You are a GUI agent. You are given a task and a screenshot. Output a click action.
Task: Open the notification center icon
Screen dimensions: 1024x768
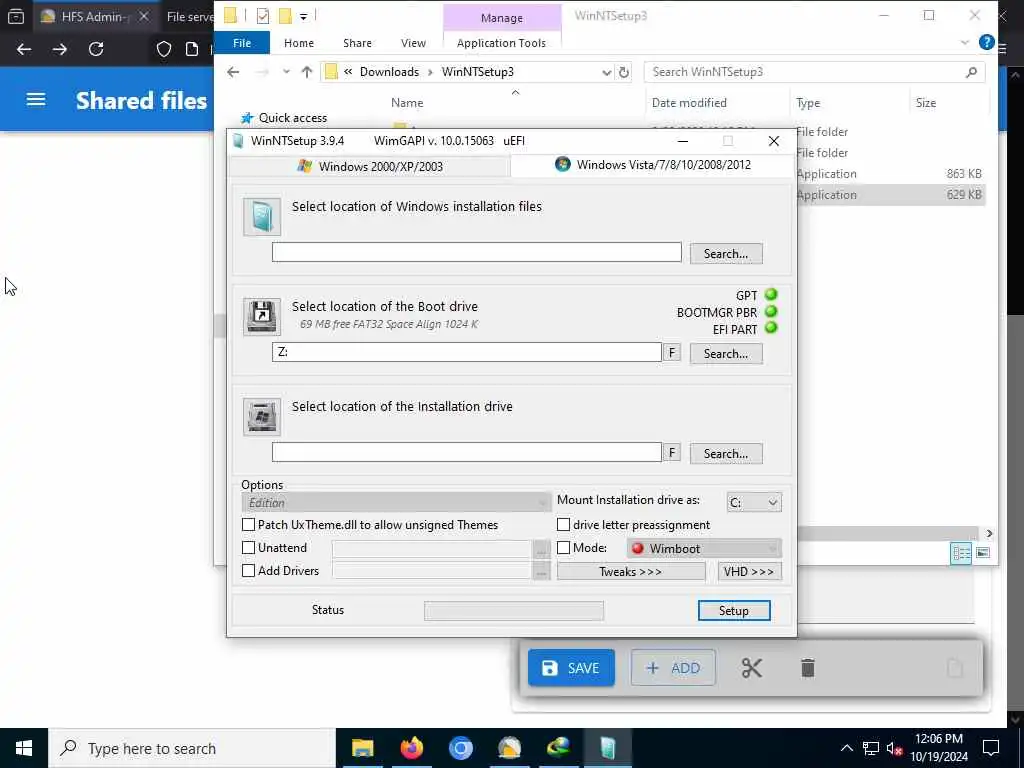991,748
